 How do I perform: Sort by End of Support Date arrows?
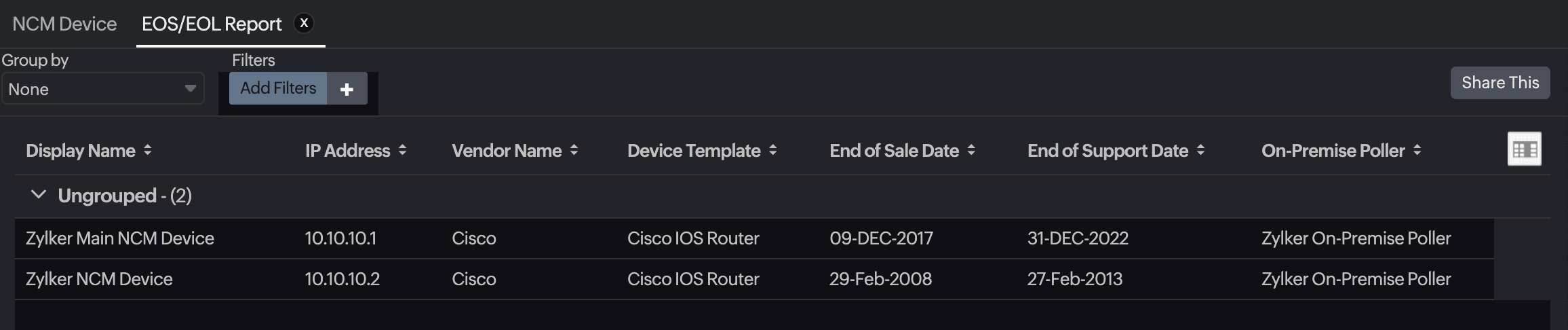tap(1200, 151)
